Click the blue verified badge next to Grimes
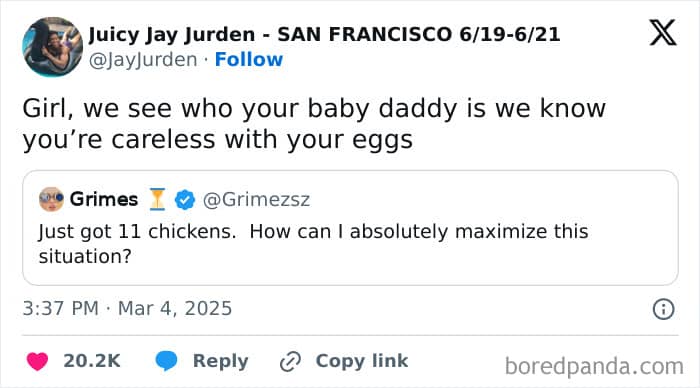The height and width of the screenshot is (388, 700). [x=185, y=200]
